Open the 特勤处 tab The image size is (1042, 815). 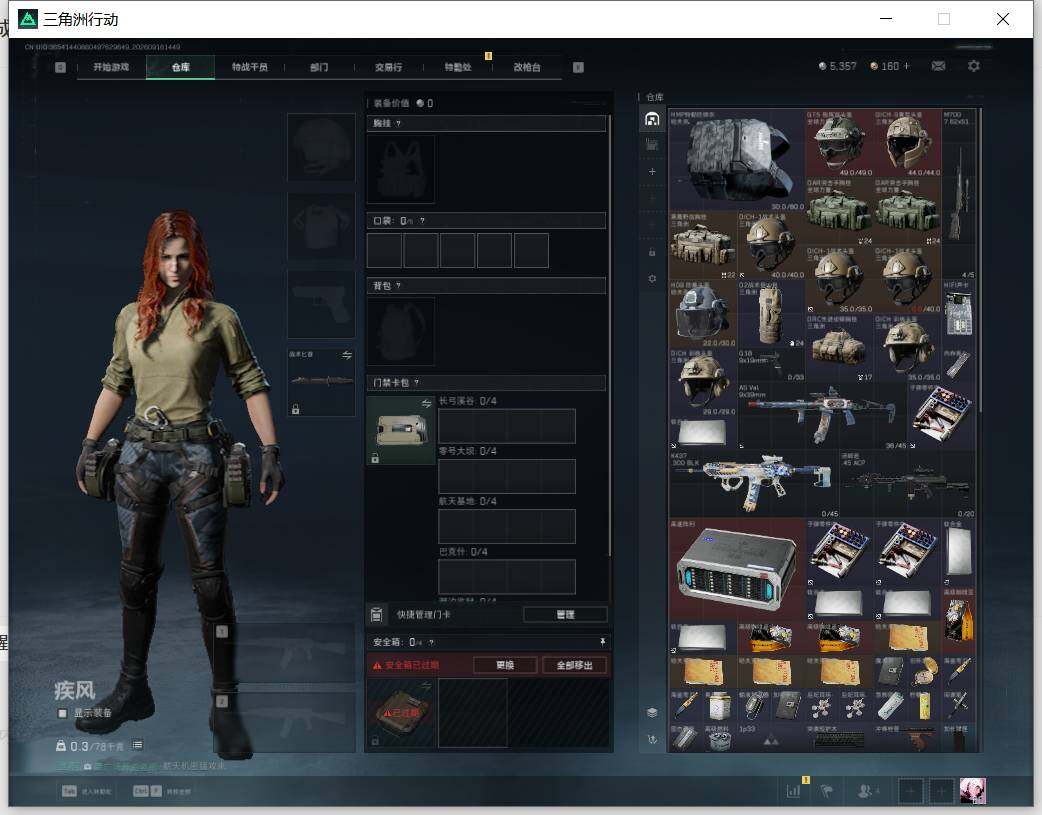point(458,67)
